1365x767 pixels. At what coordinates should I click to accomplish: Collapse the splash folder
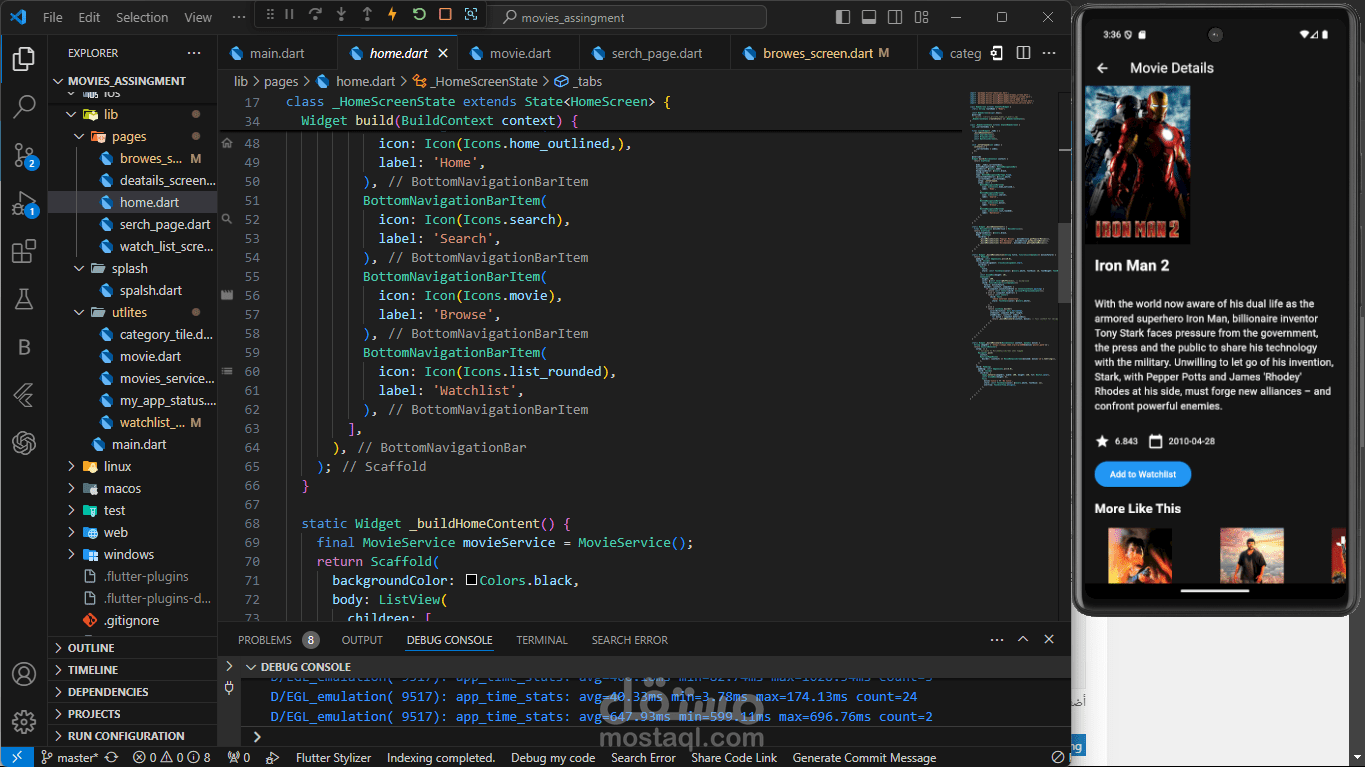(x=130, y=268)
